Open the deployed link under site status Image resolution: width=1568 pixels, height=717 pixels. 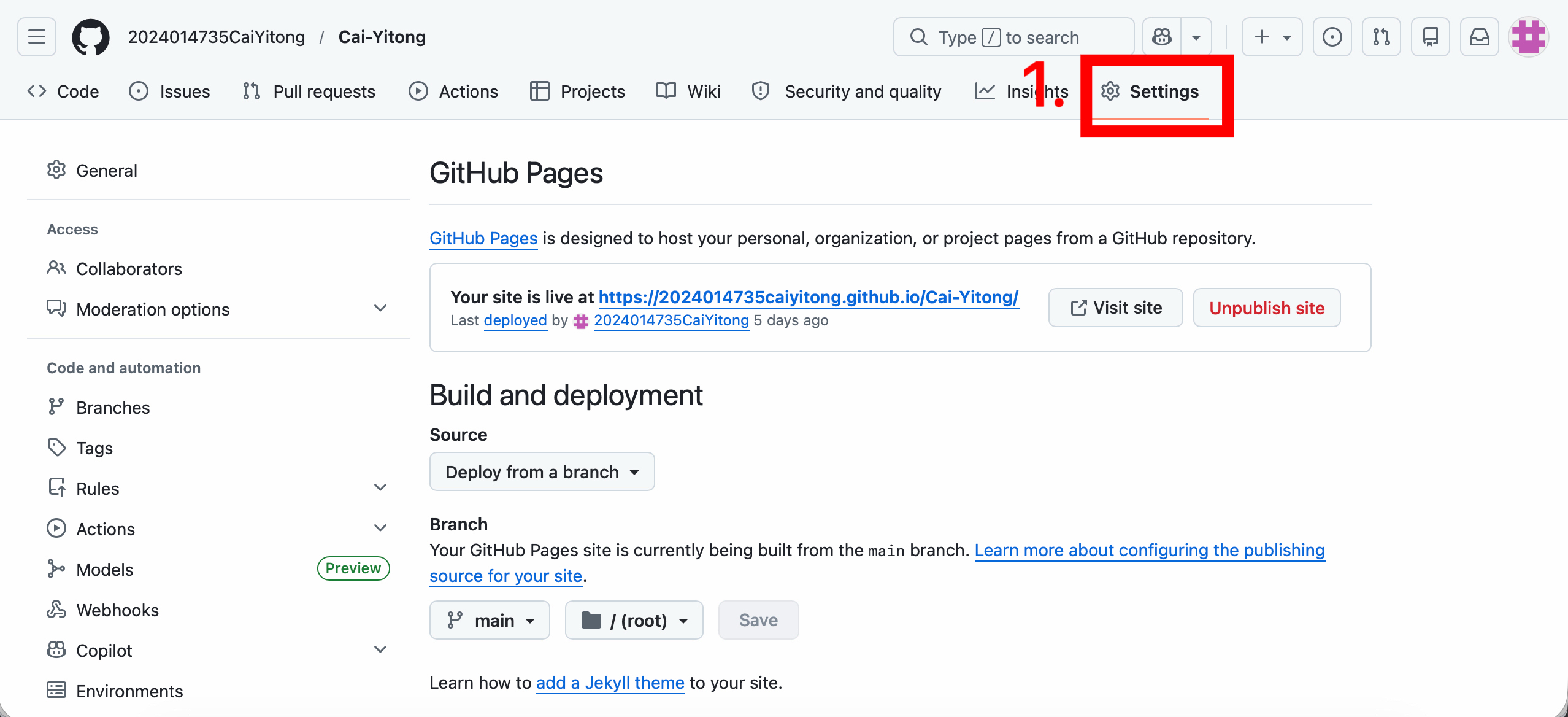tap(515, 320)
